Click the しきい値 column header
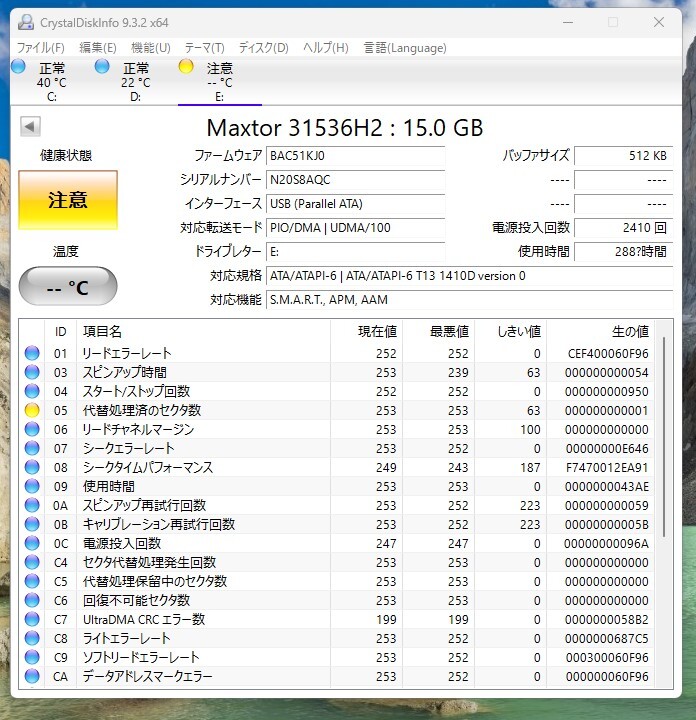This screenshot has width=696, height=720. point(511,331)
